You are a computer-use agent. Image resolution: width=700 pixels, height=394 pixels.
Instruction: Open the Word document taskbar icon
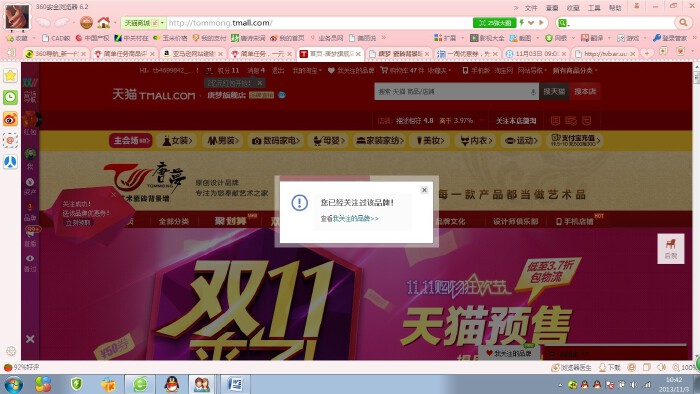235,384
